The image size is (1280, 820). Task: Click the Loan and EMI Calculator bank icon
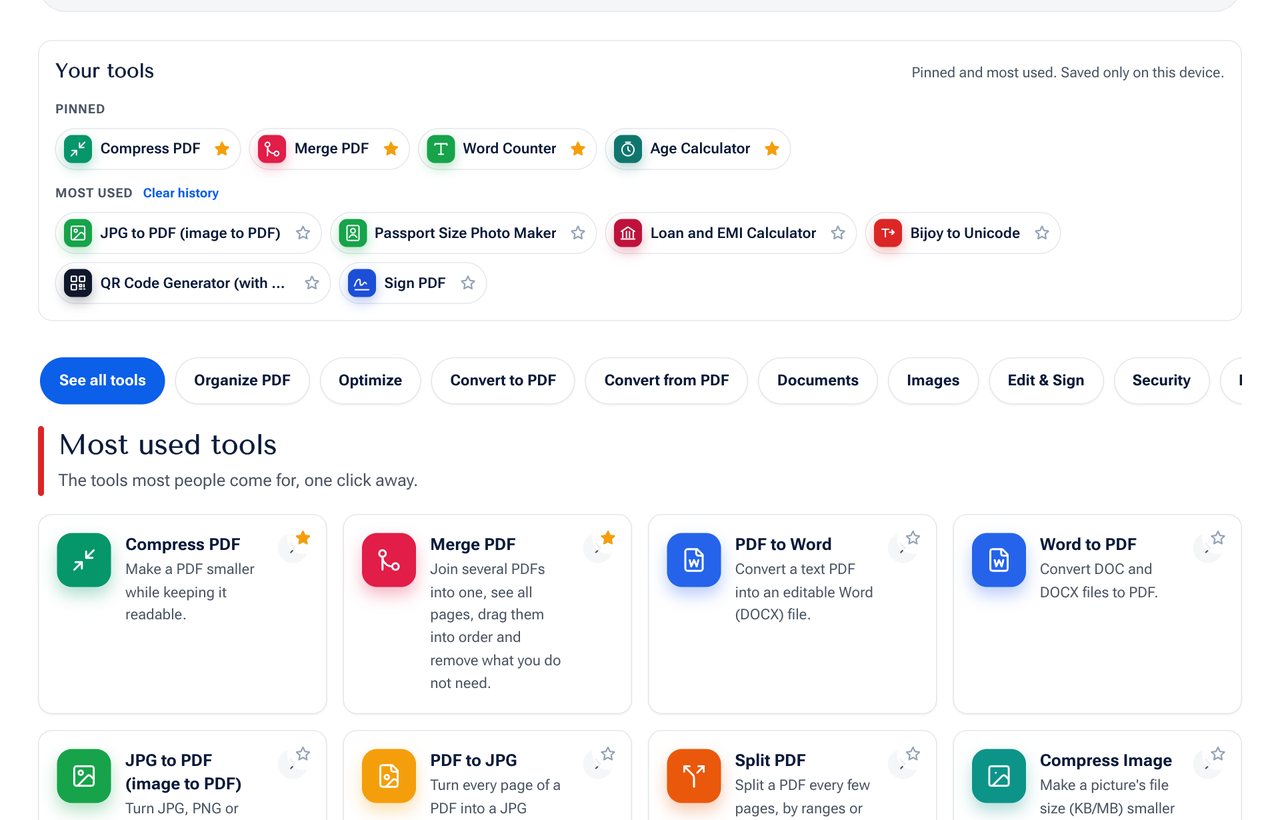point(628,233)
